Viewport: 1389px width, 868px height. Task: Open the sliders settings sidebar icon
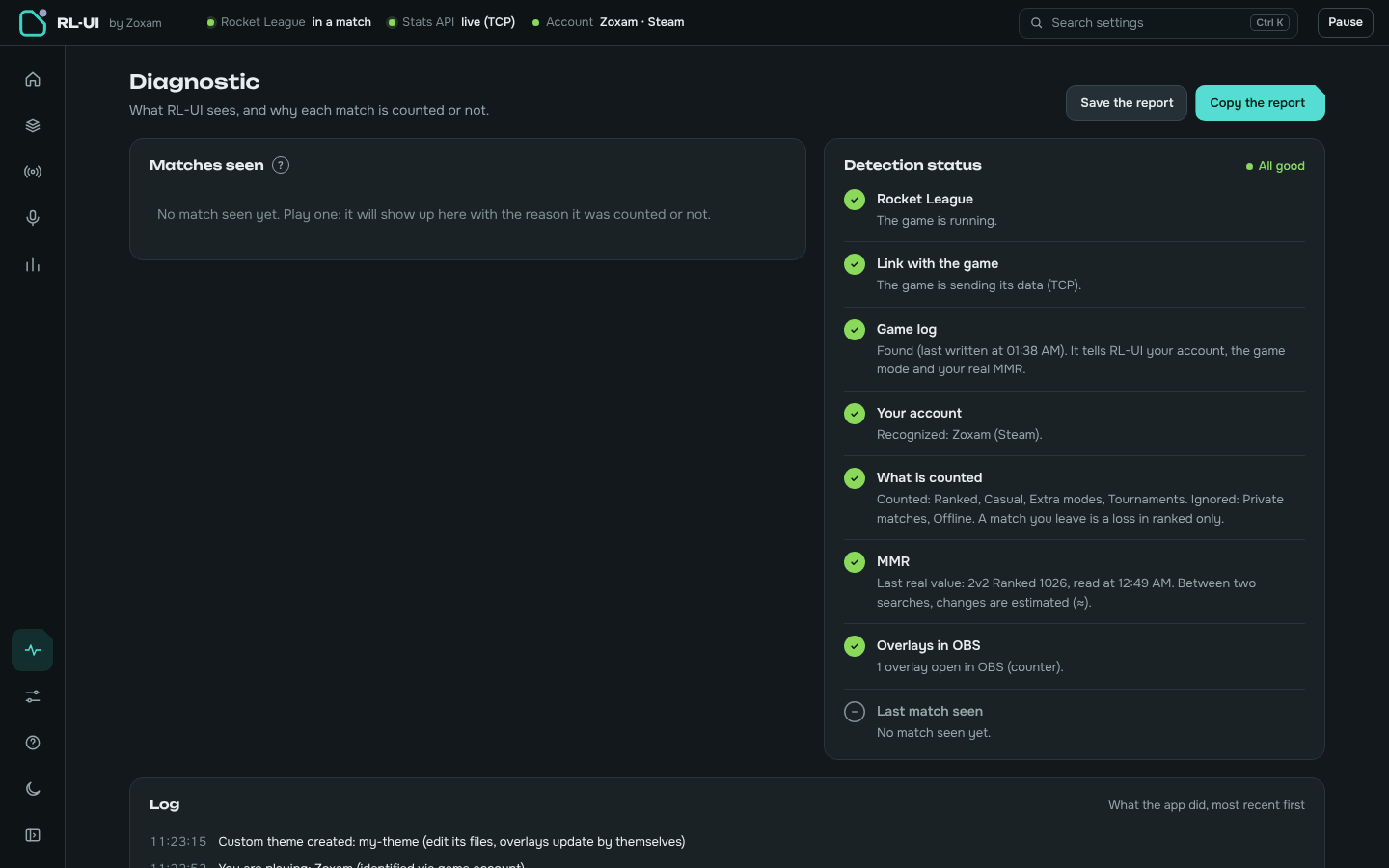33,696
